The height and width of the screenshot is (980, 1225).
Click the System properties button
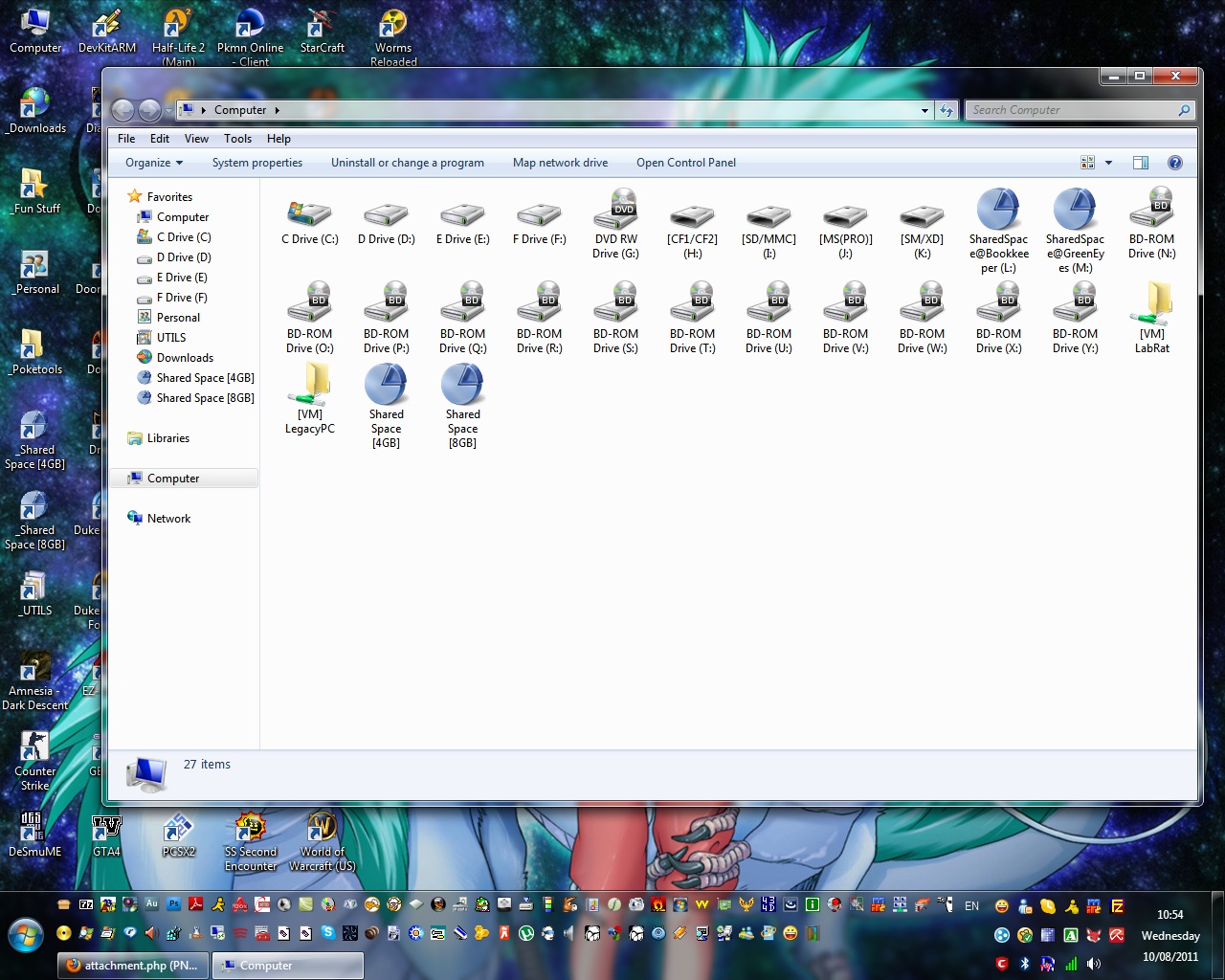pos(256,163)
